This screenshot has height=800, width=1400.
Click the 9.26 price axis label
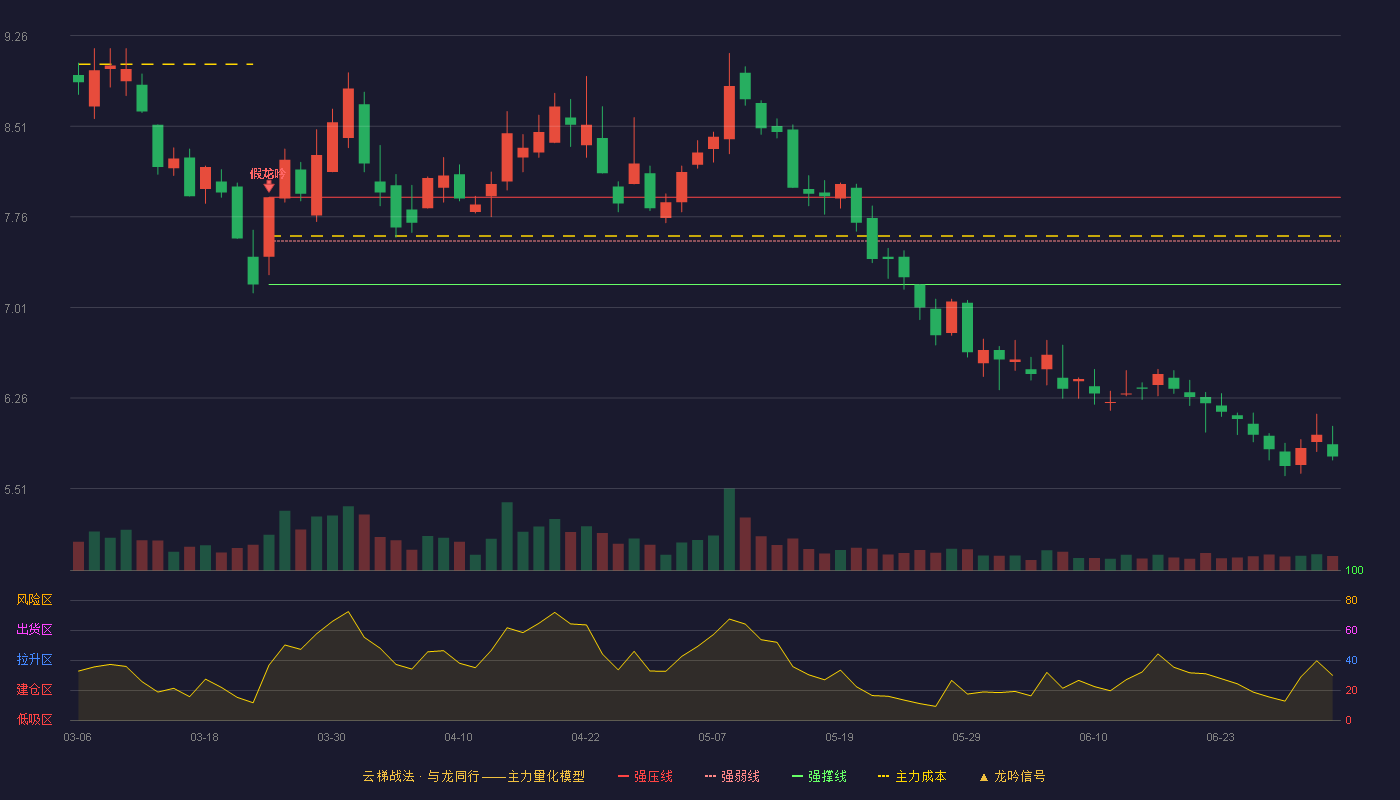coord(16,37)
